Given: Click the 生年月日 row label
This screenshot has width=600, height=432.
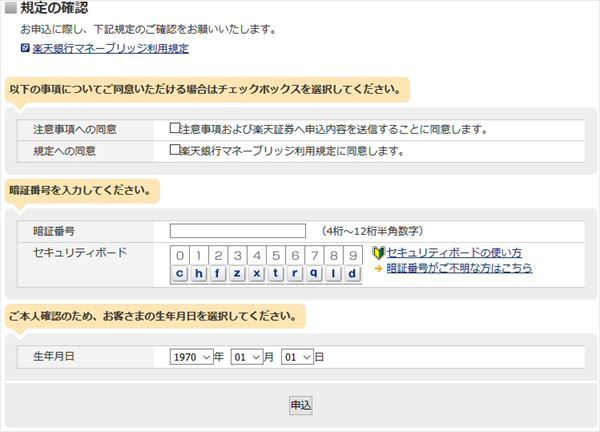Looking at the screenshot, I should tap(54, 357).
